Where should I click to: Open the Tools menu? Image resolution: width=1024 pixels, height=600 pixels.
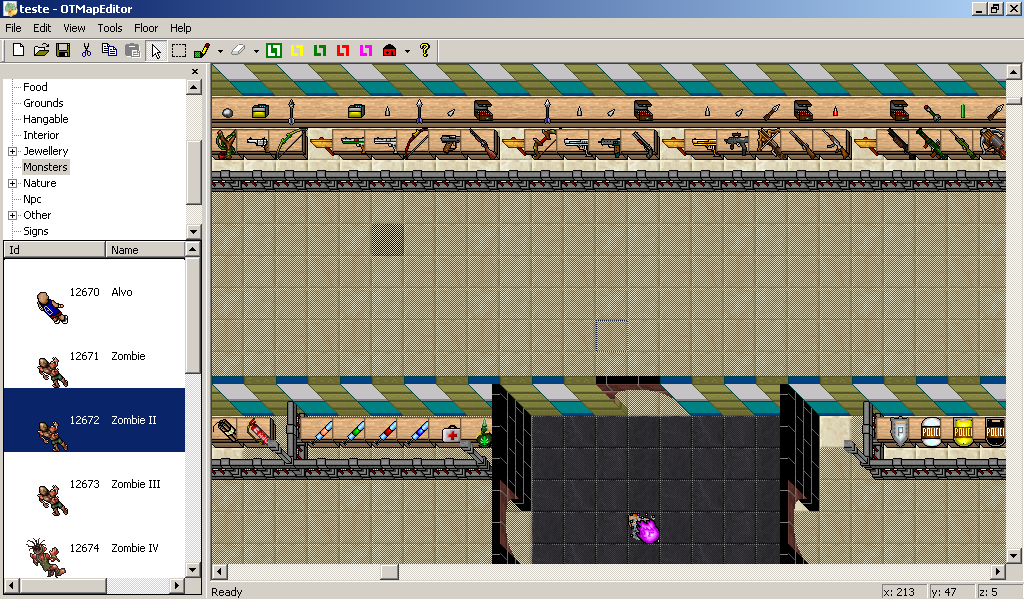[110, 28]
